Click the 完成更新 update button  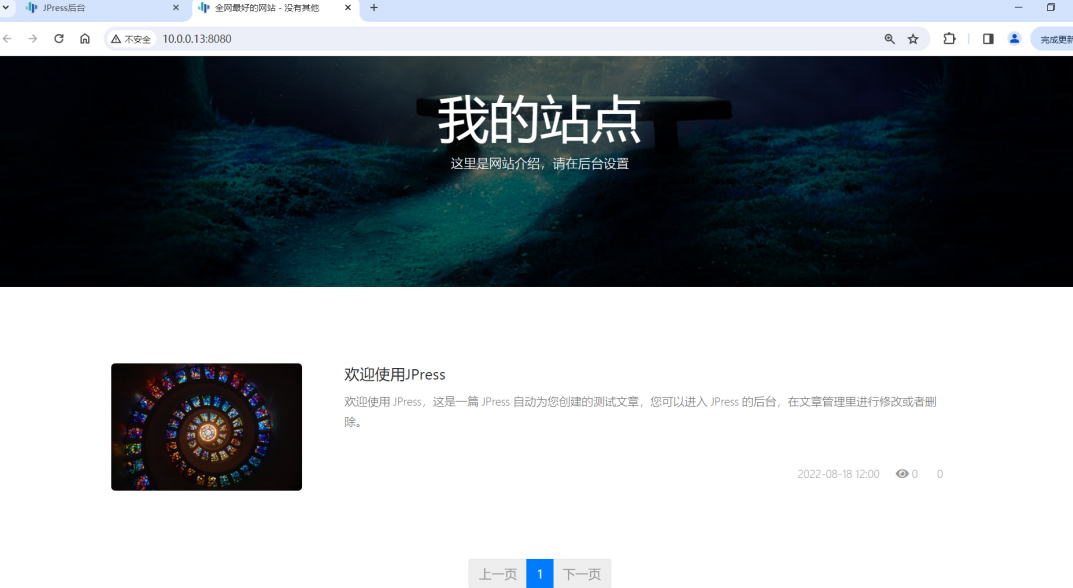pyautogui.click(x=1054, y=39)
